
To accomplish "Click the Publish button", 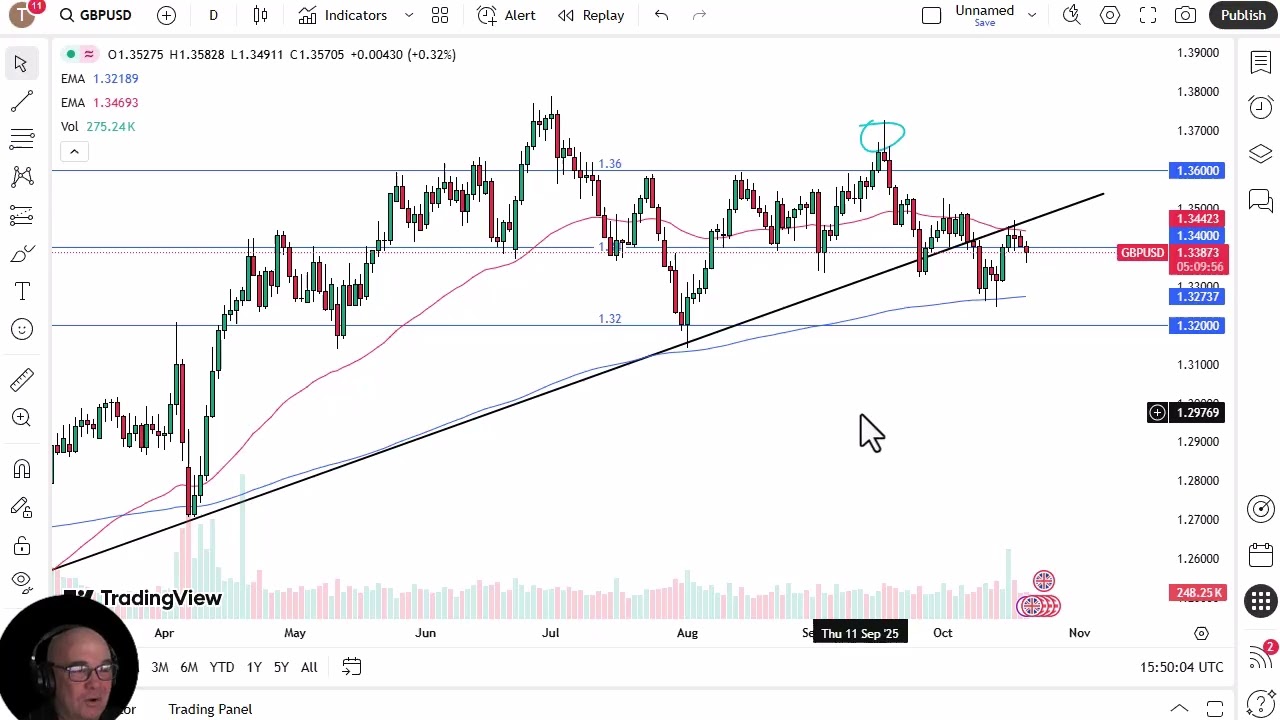I will coord(1243,15).
